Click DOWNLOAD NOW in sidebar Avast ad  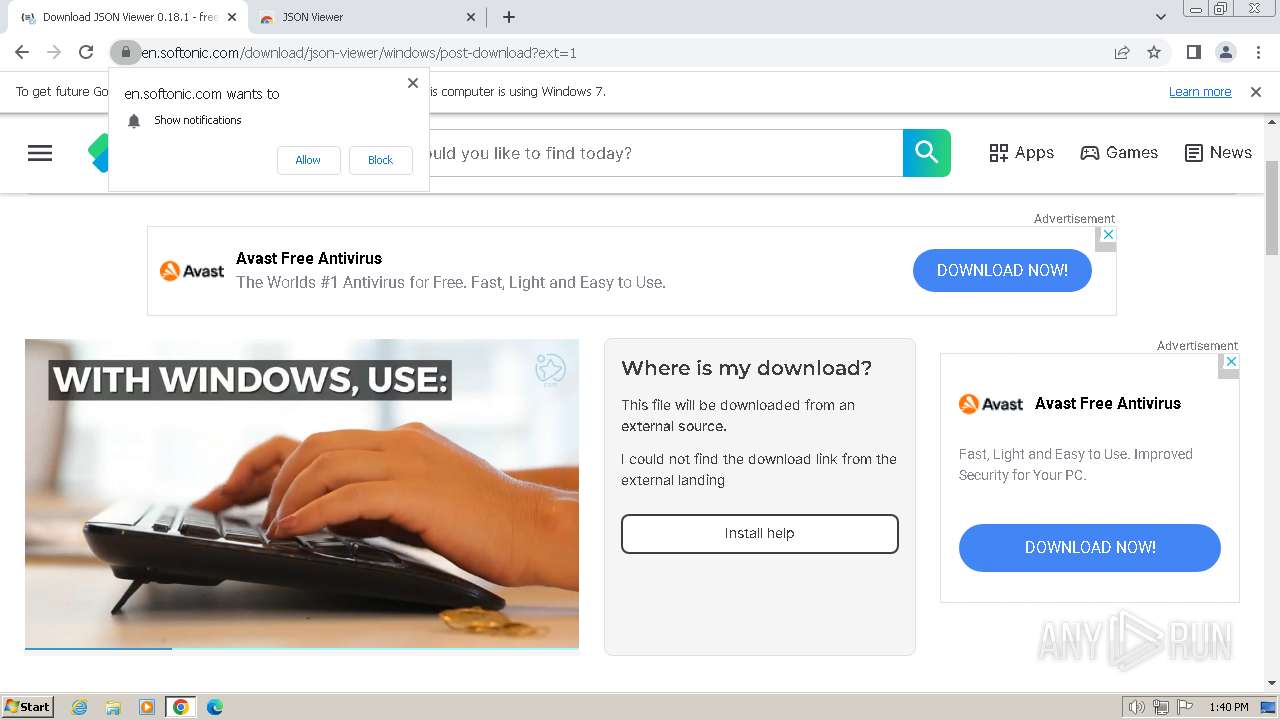pyautogui.click(x=1090, y=548)
